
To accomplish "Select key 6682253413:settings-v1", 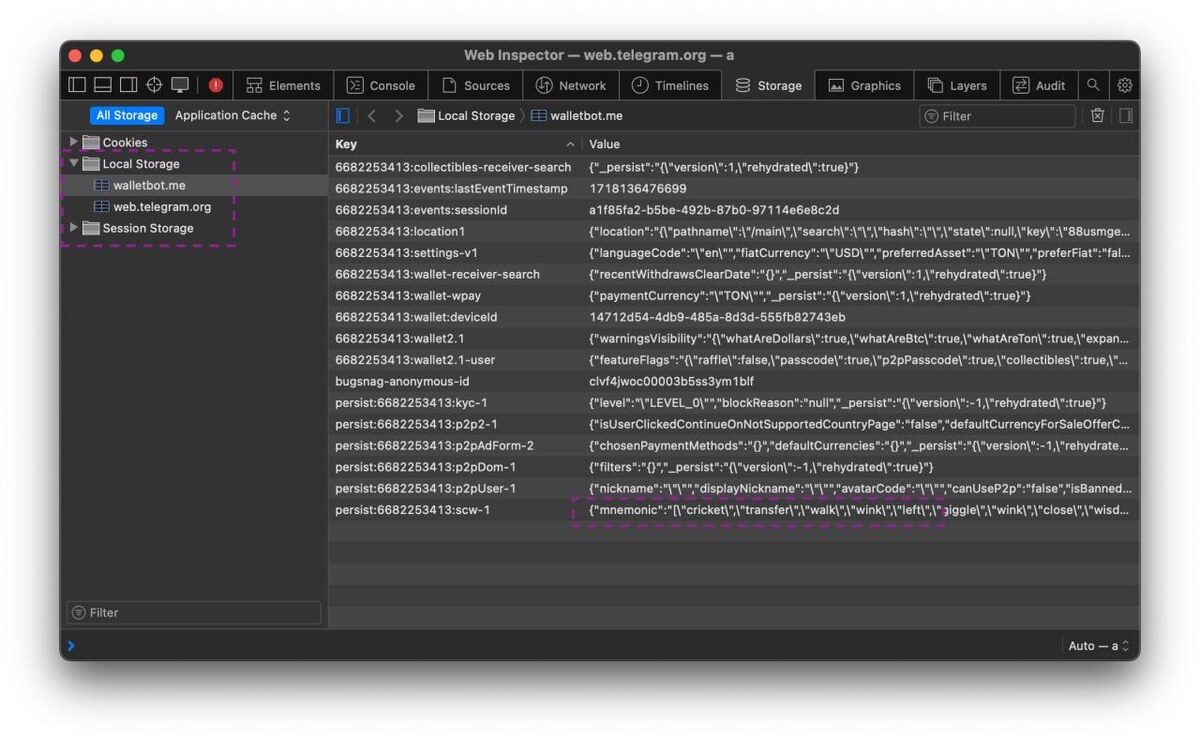I will (406, 253).
